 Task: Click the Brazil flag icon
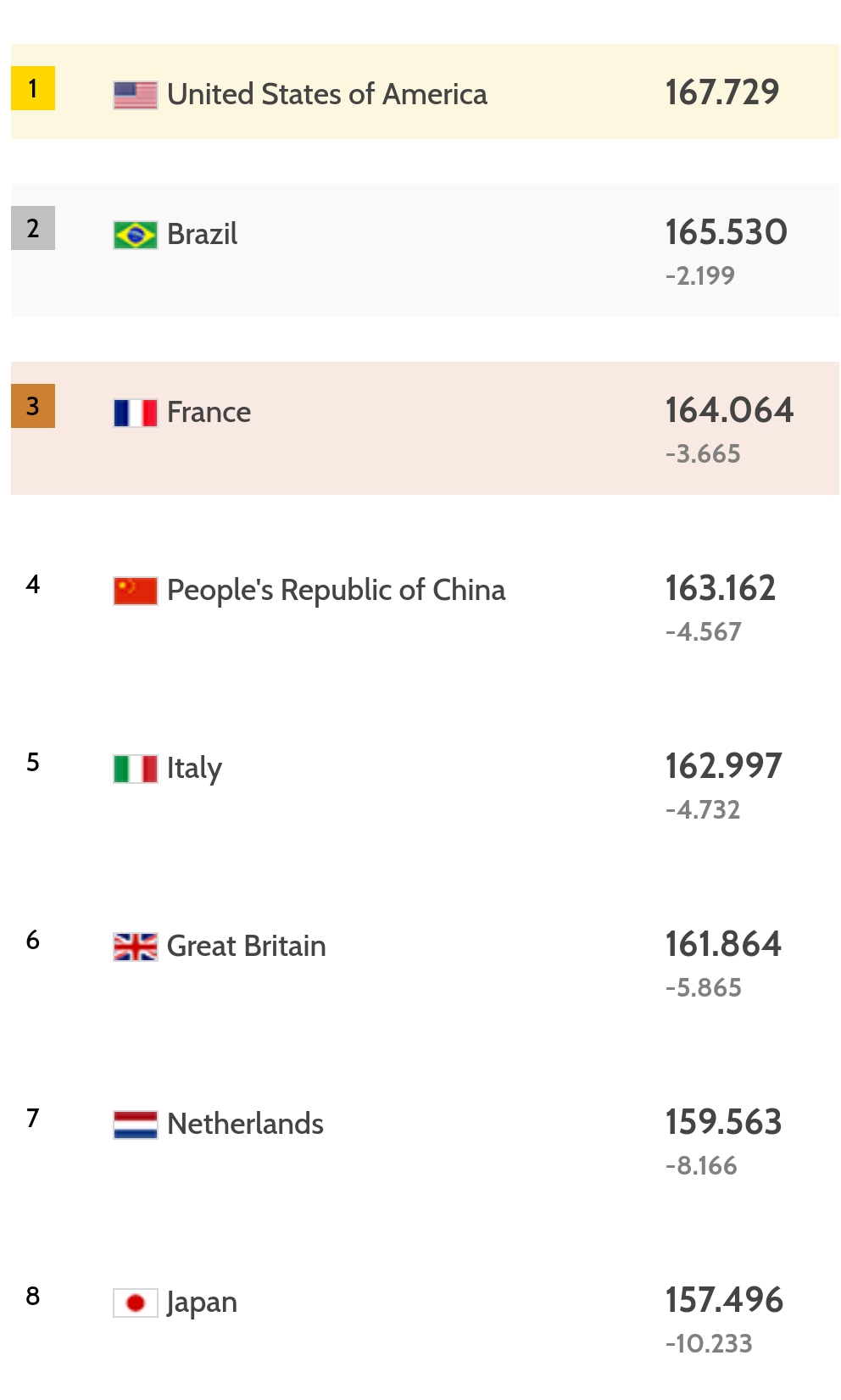pyautogui.click(x=136, y=235)
